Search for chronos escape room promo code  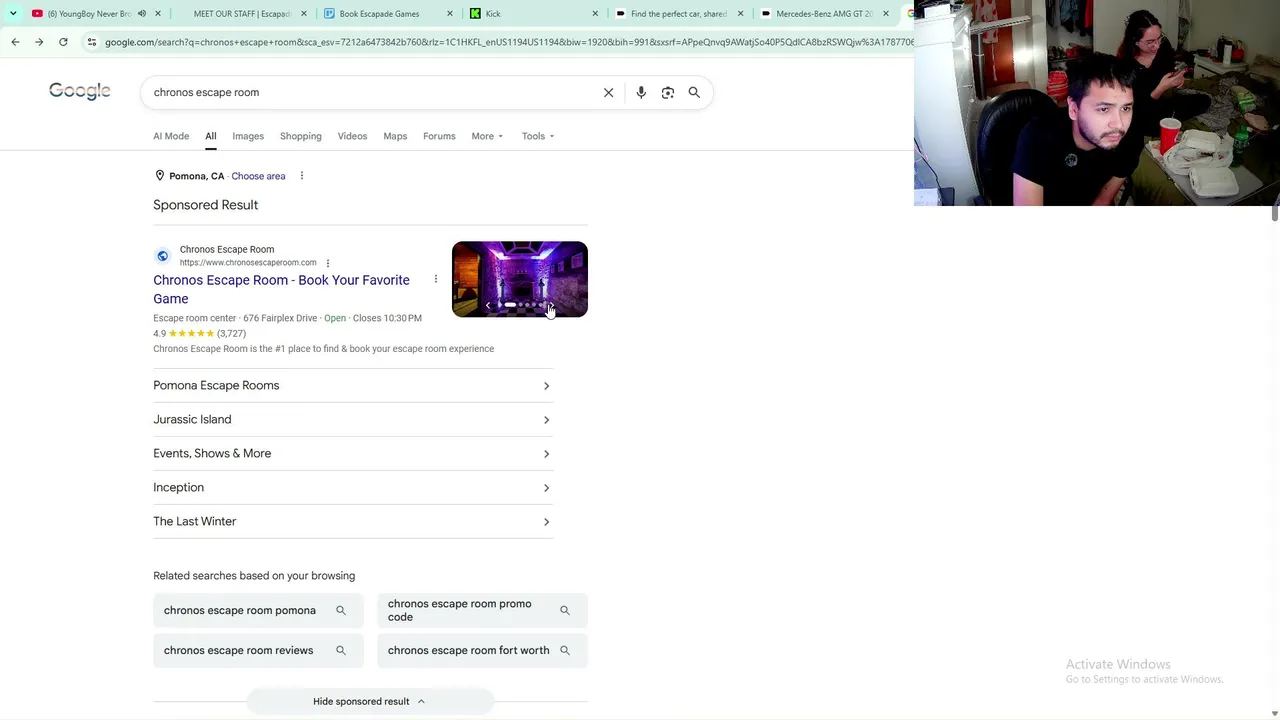pos(482,610)
